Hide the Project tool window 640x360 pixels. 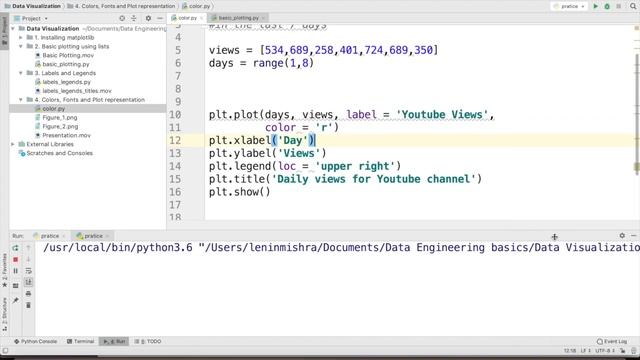(160, 18)
